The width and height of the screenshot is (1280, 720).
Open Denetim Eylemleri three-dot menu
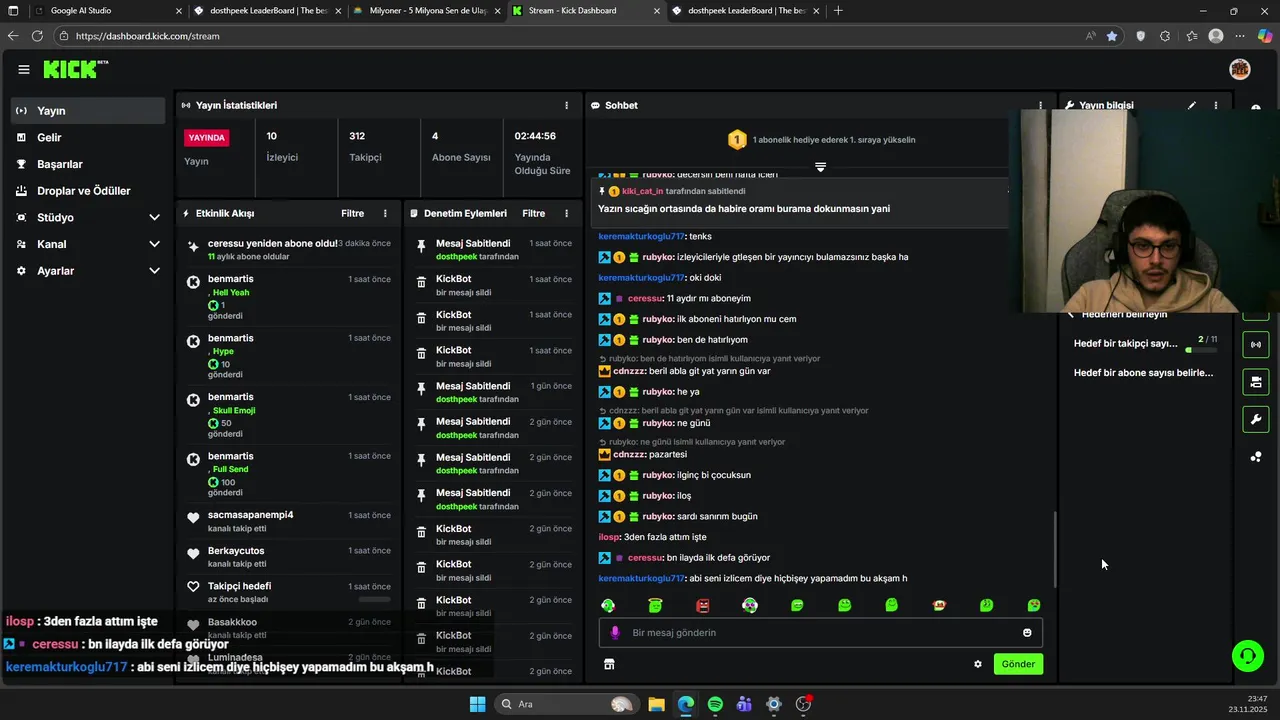[x=566, y=213]
